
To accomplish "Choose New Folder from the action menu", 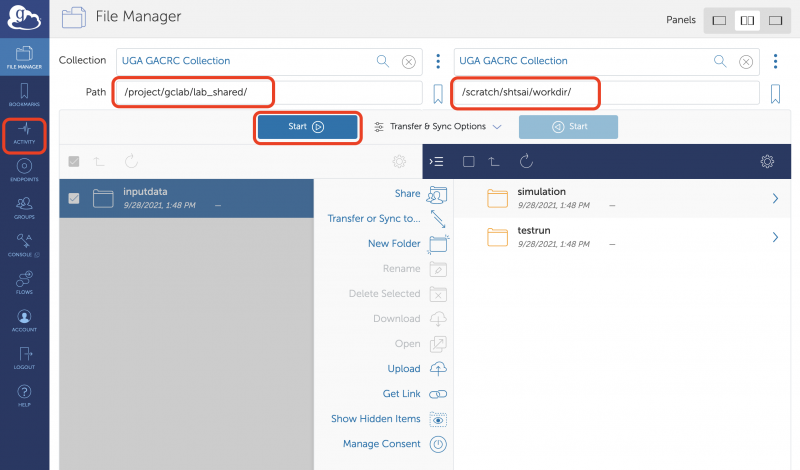I will click(x=393, y=243).
